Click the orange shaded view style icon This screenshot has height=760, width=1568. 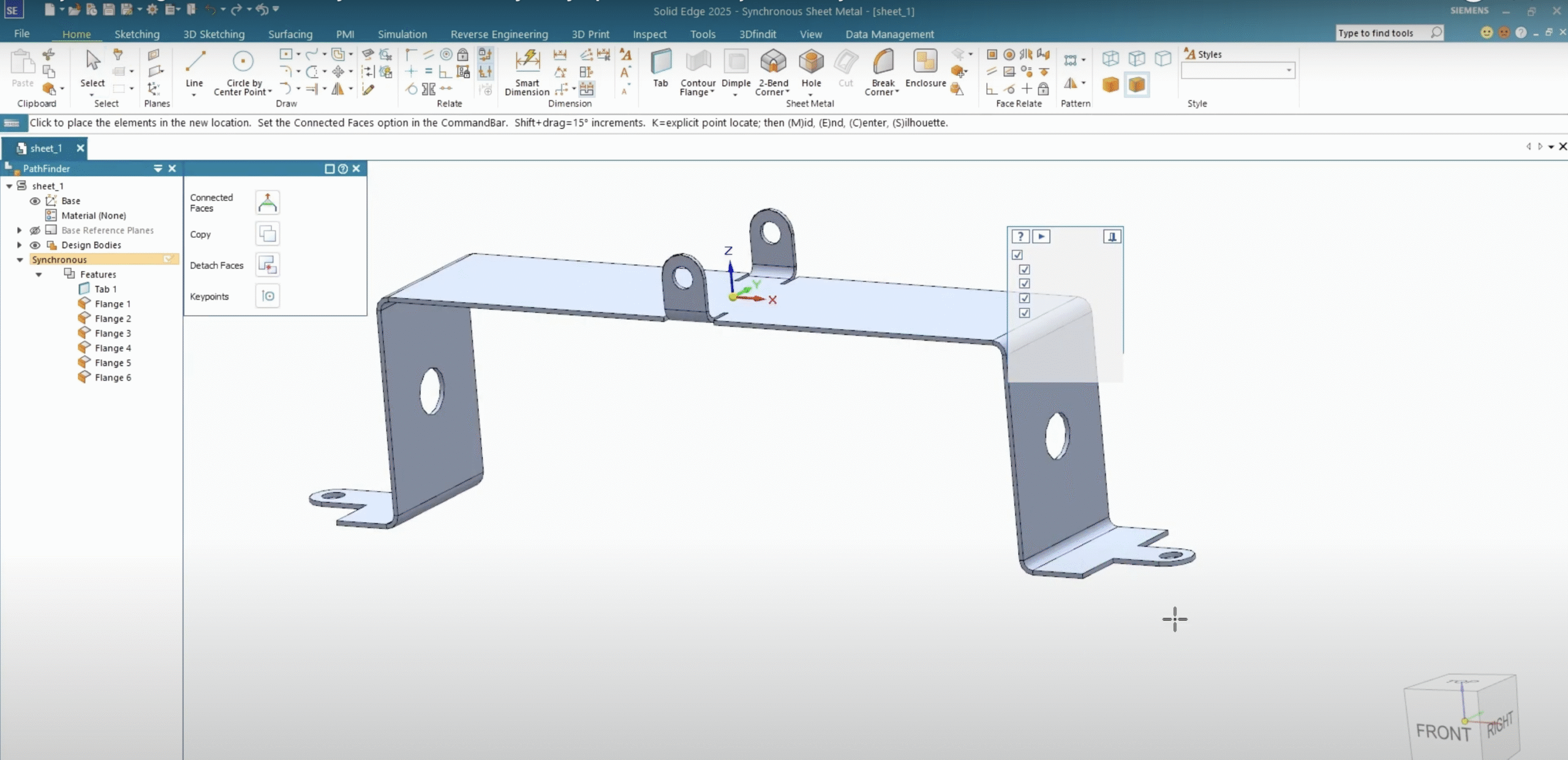coord(1110,85)
